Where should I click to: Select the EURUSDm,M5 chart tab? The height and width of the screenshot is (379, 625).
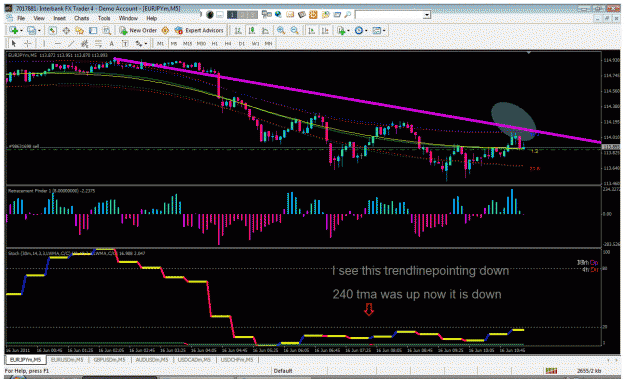(67, 360)
